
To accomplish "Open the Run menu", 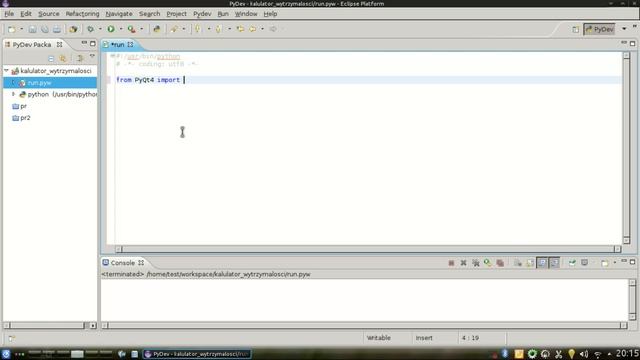I will pos(223,13).
